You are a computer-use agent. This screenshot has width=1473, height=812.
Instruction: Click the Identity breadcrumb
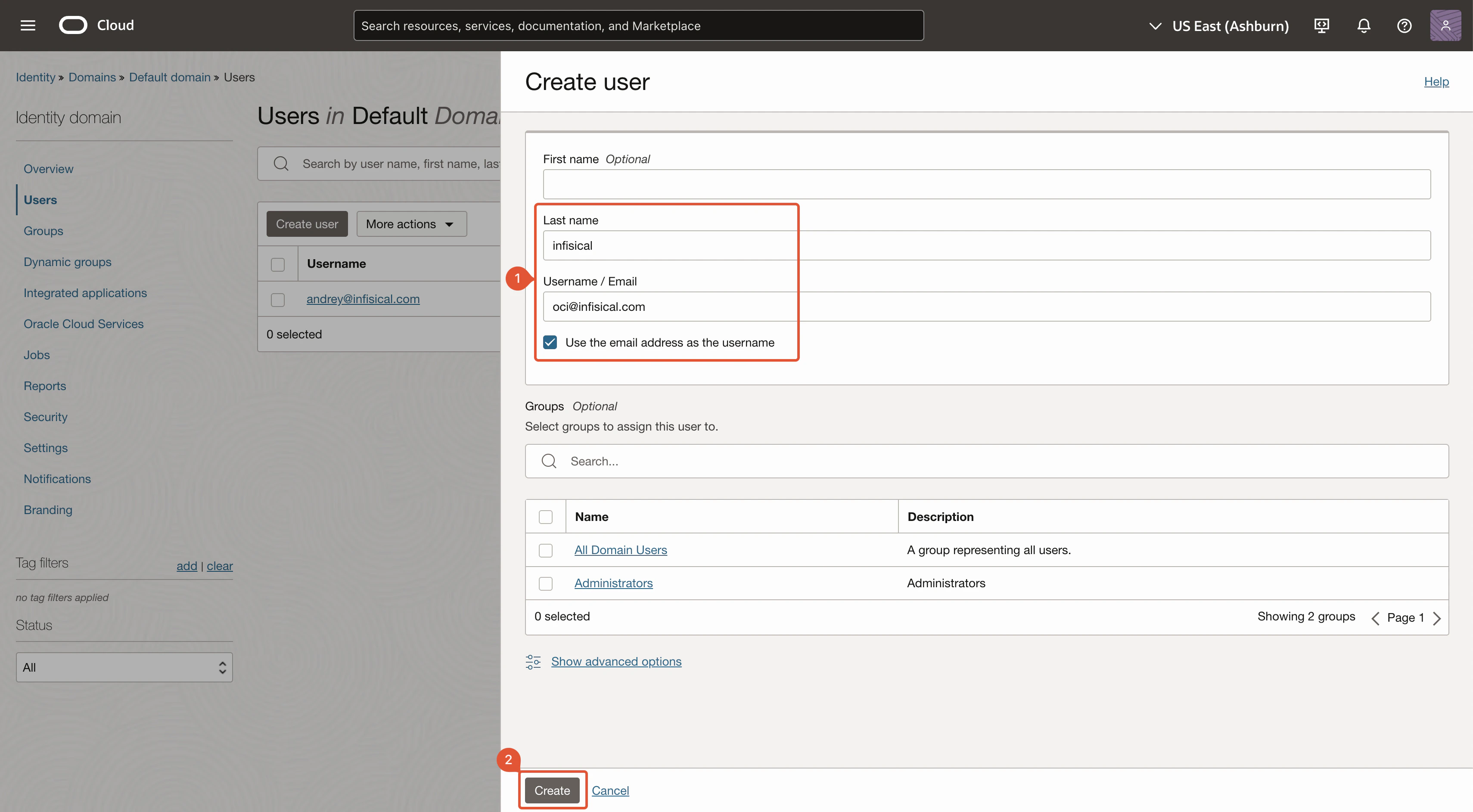click(35, 77)
